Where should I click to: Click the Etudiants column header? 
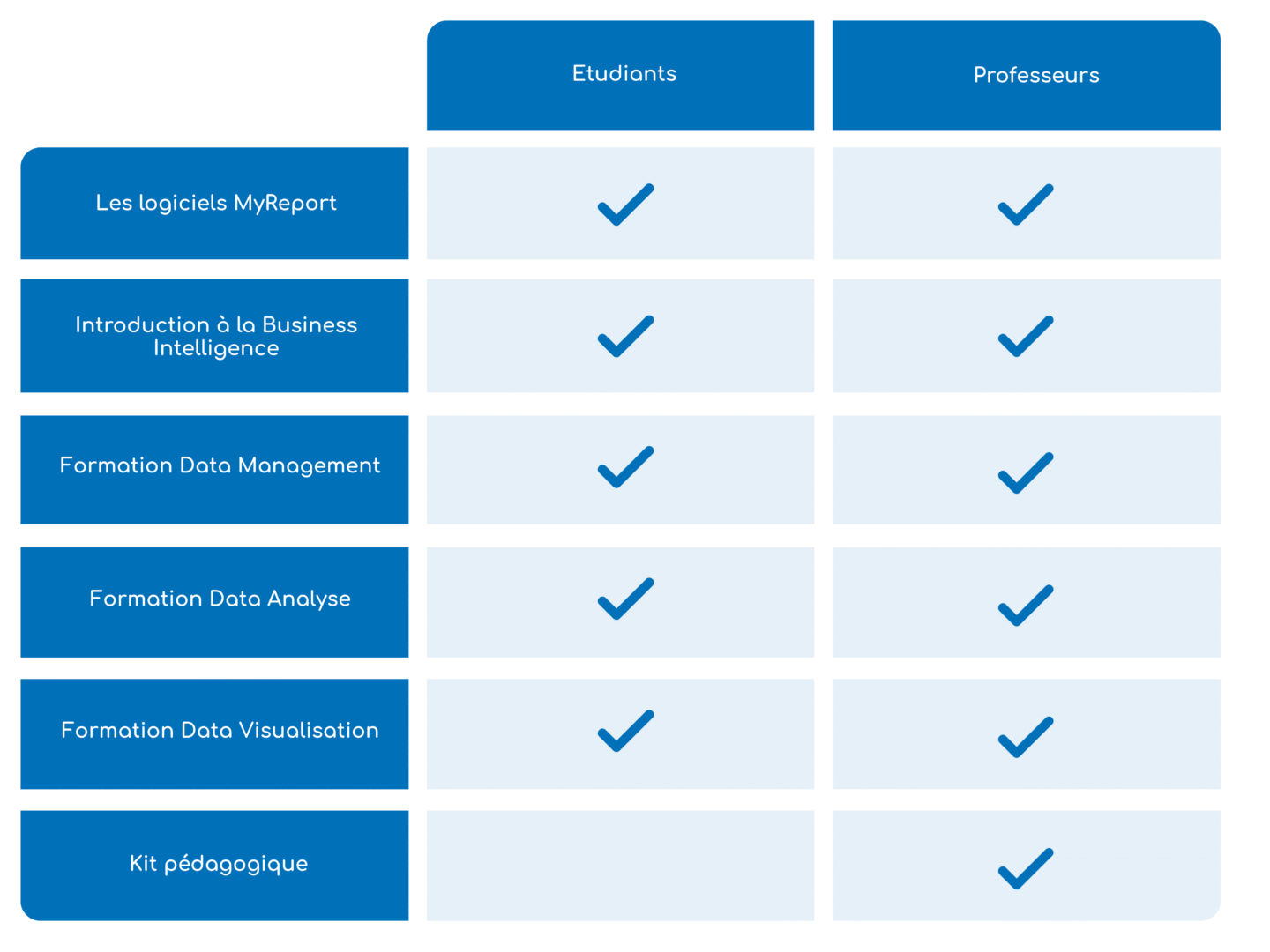(x=620, y=76)
